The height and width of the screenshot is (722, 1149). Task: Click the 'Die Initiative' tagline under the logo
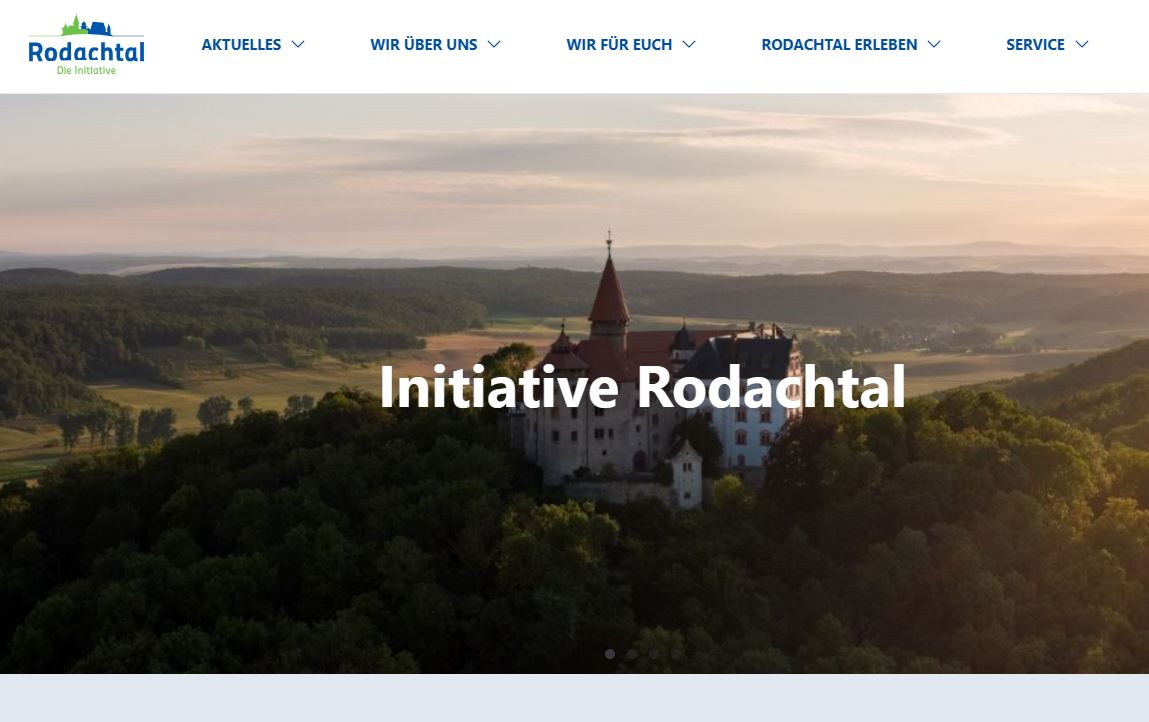pos(86,70)
